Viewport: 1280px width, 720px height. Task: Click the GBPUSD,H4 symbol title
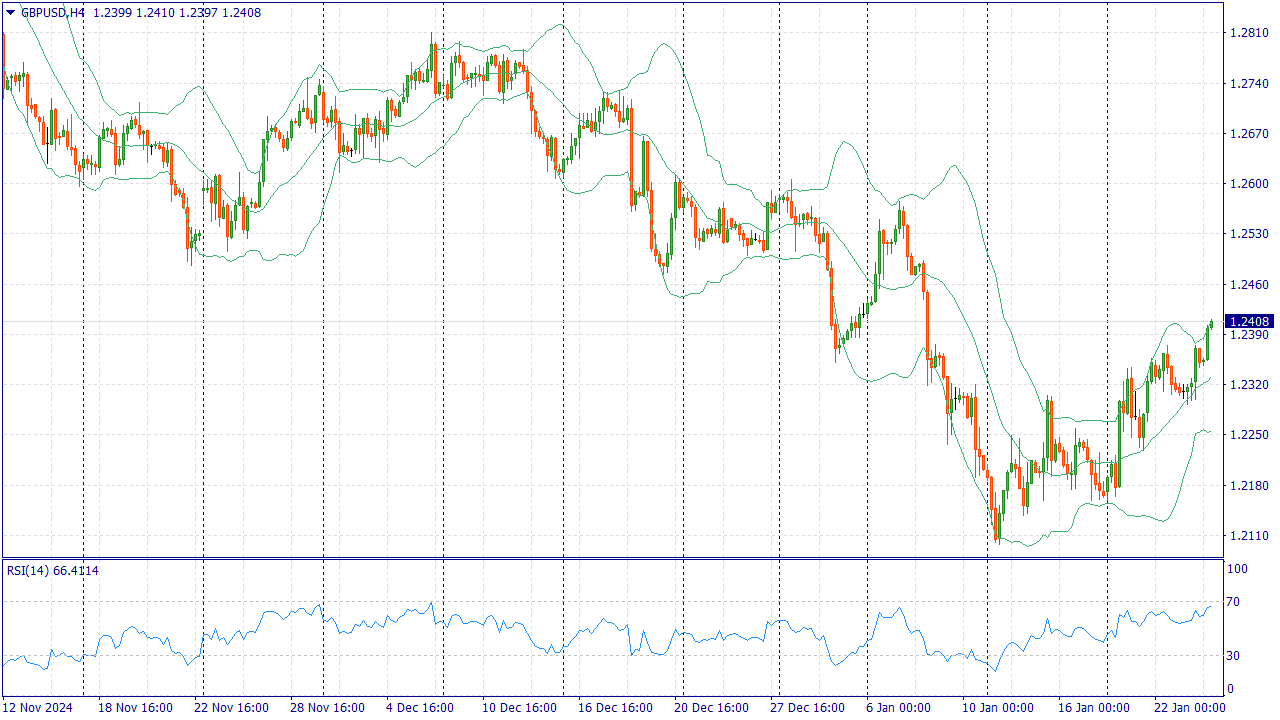click(x=53, y=12)
